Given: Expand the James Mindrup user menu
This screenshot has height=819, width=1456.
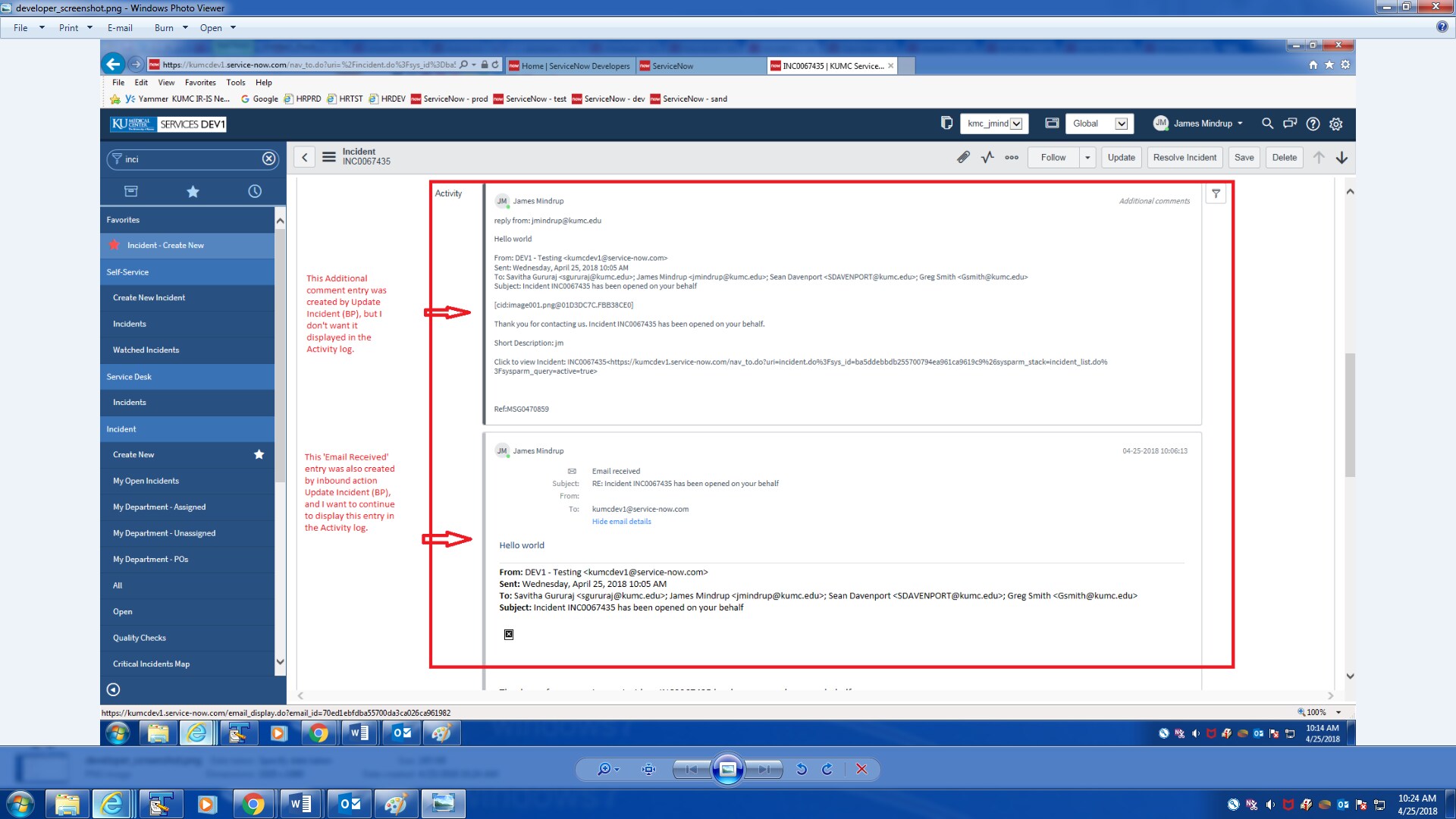Looking at the screenshot, I should click(1198, 123).
